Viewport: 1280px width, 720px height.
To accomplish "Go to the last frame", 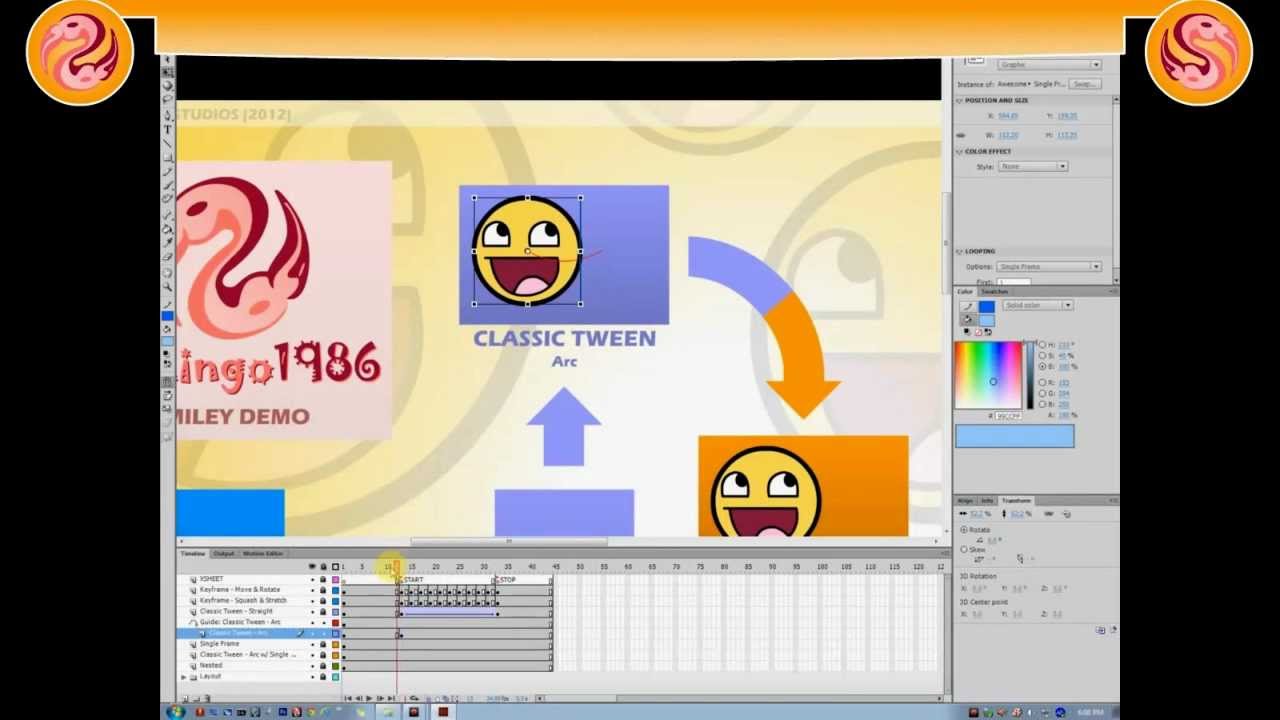I will point(392,698).
